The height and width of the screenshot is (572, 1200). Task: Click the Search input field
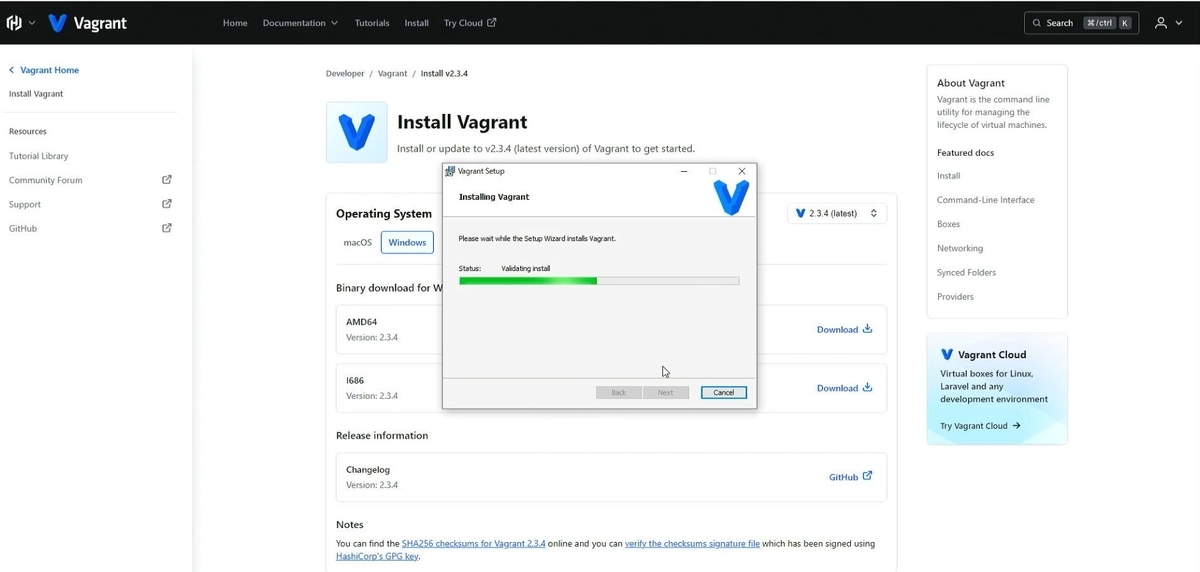(x=1081, y=23)
